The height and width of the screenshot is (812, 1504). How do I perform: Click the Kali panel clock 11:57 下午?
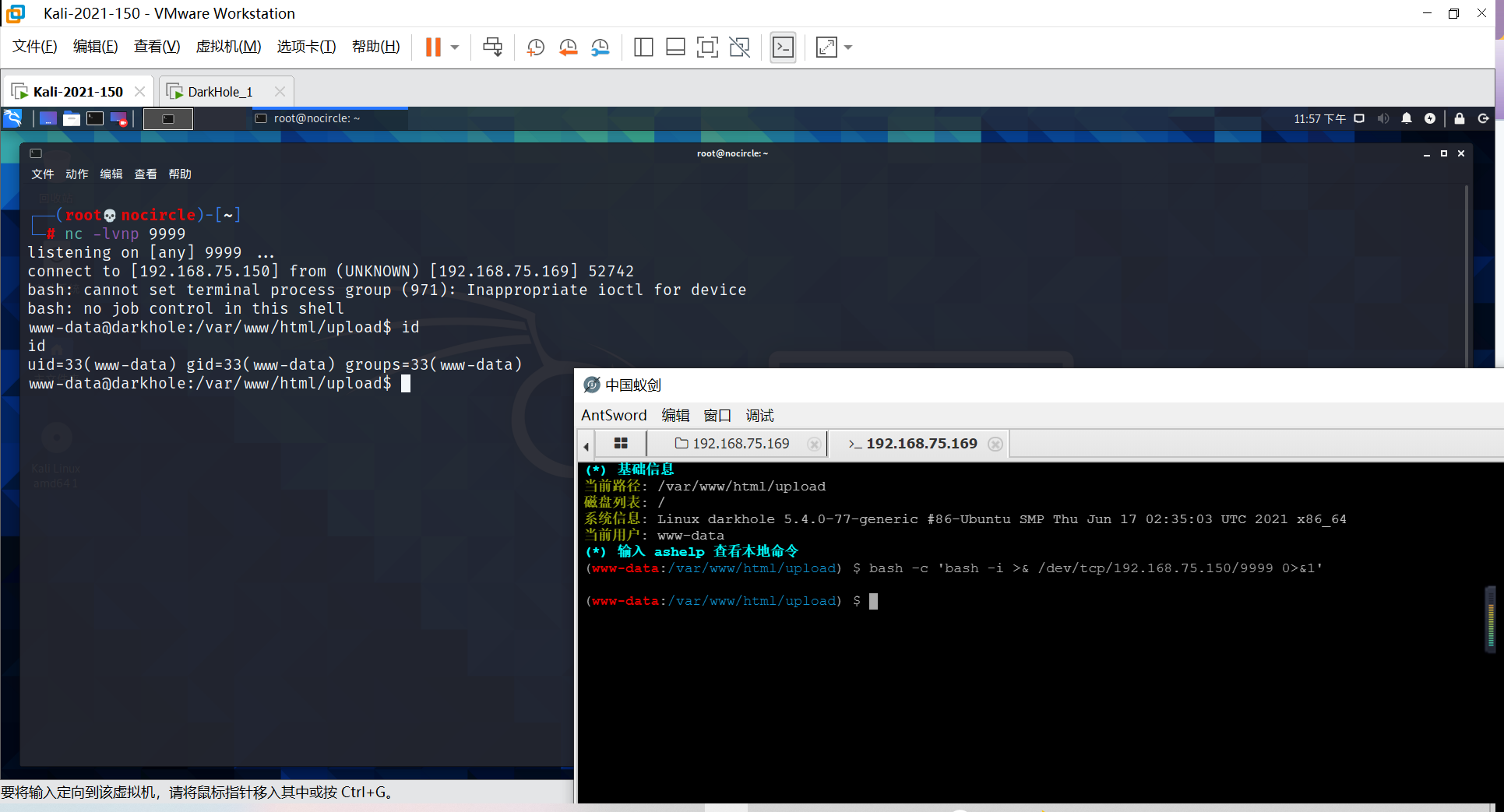tap(1319, 119)
